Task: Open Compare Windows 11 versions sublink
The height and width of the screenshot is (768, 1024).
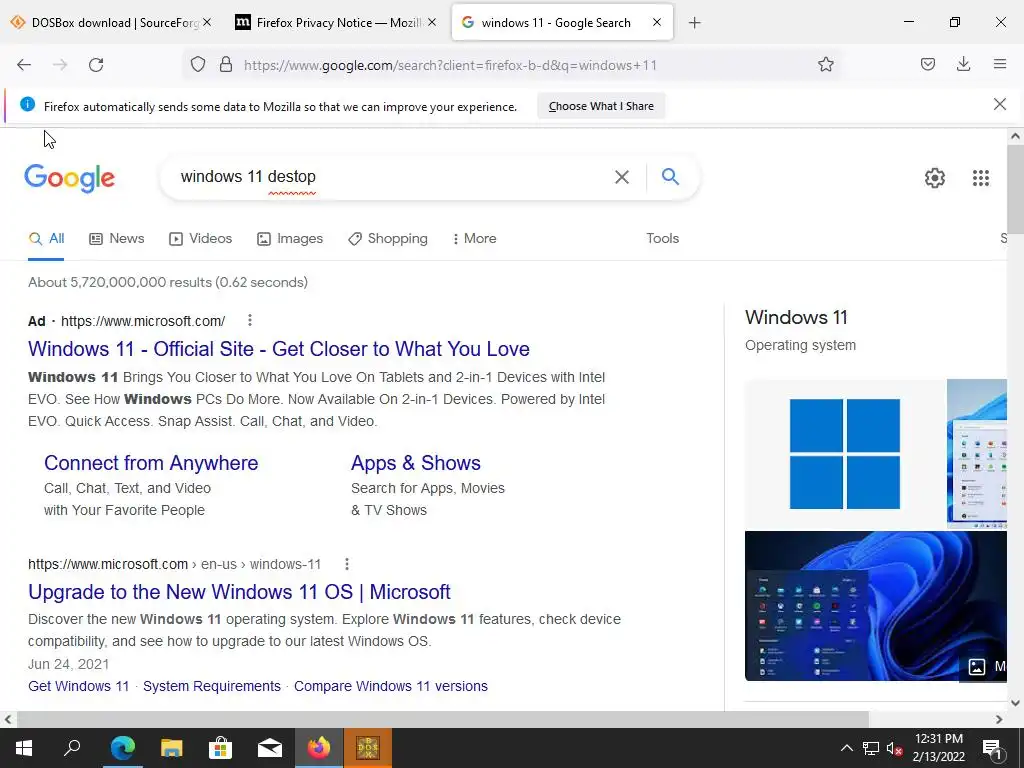Action: click(x=391, y=686)
